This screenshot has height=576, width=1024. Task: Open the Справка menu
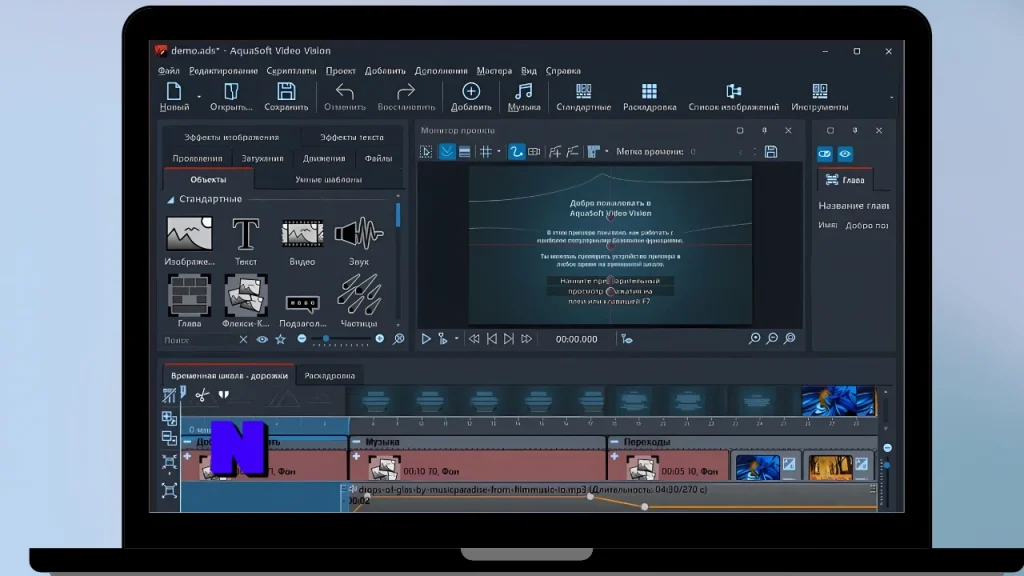click(x=563, y=71)
